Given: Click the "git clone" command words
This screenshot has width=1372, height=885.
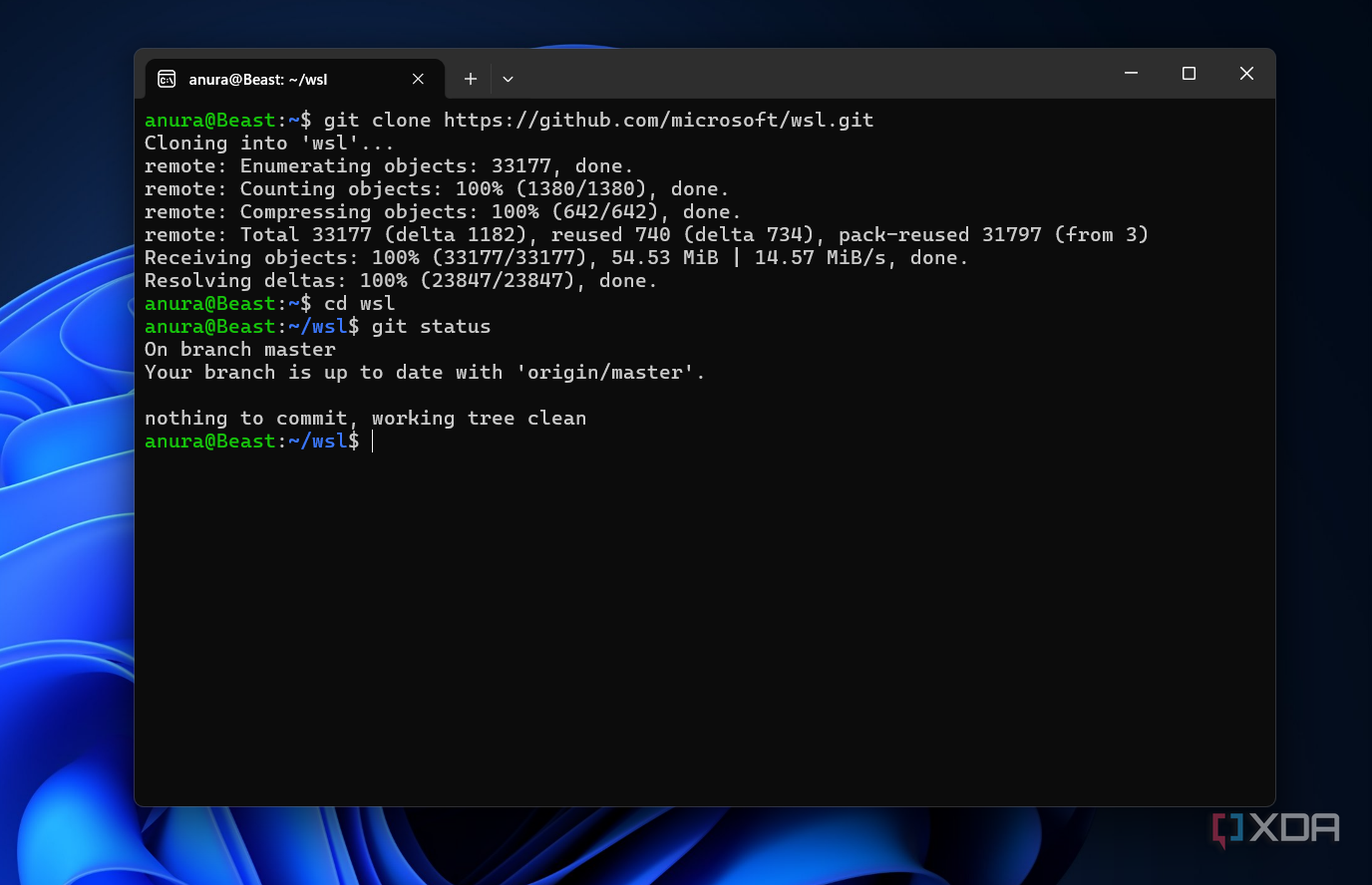Looking at the screenshot, I should 377,121.
